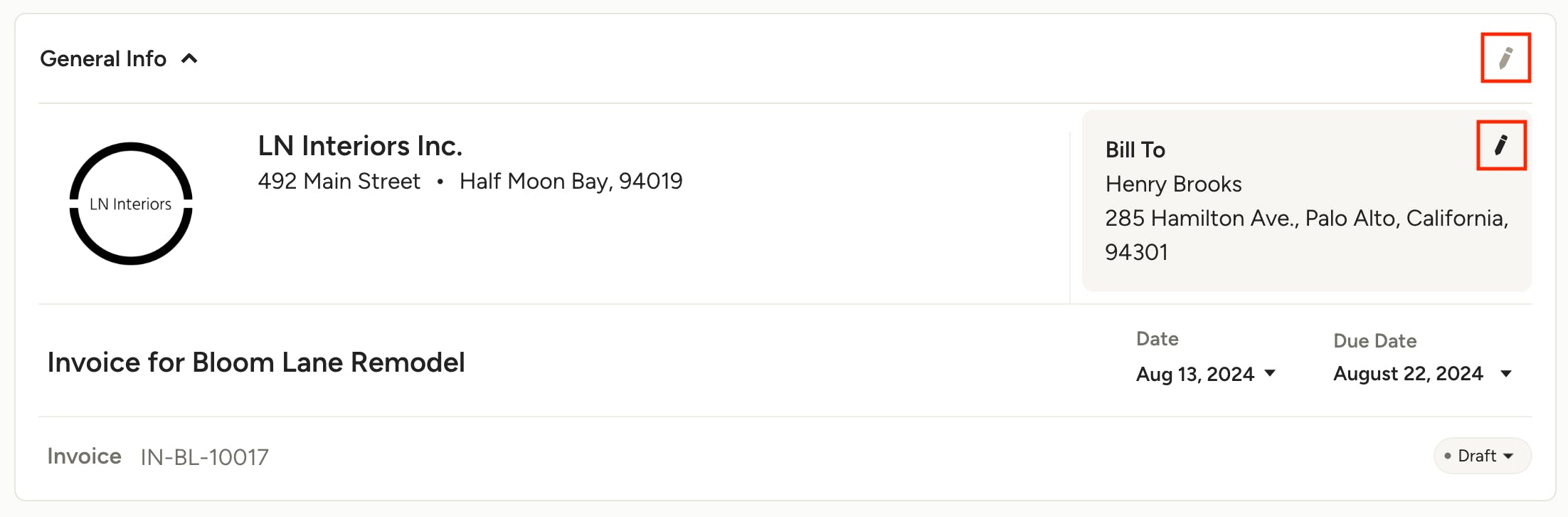
Task: Click the Half Moon Bay, 94019 text
Action: (571, 182)
